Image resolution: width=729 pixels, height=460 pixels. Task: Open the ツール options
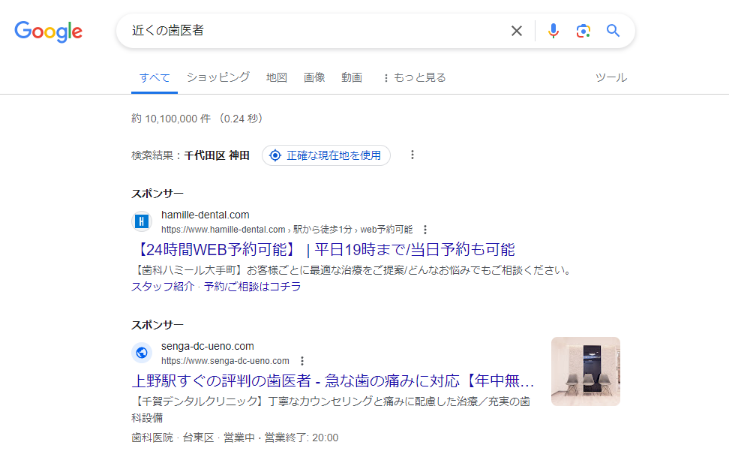(611, 78)
